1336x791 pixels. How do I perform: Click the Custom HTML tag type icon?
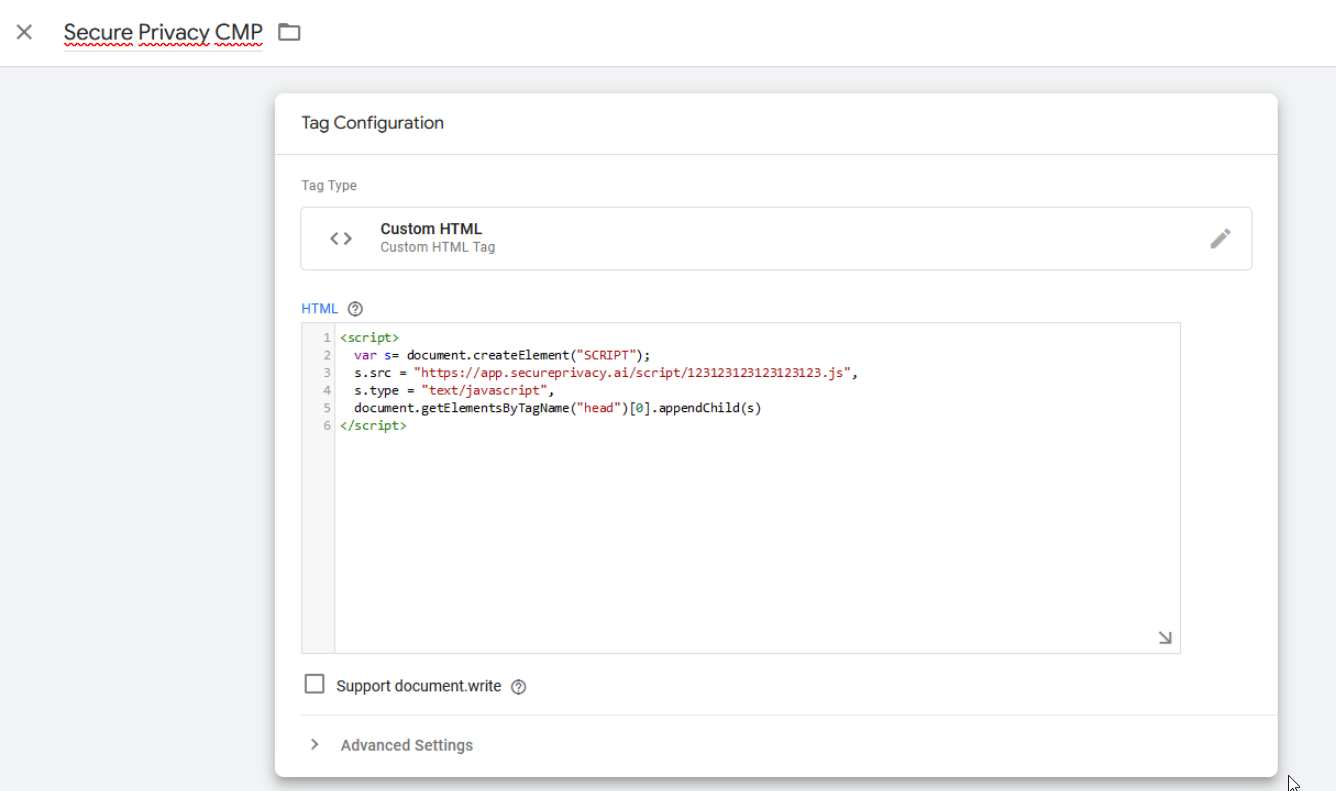pos(340,238)
